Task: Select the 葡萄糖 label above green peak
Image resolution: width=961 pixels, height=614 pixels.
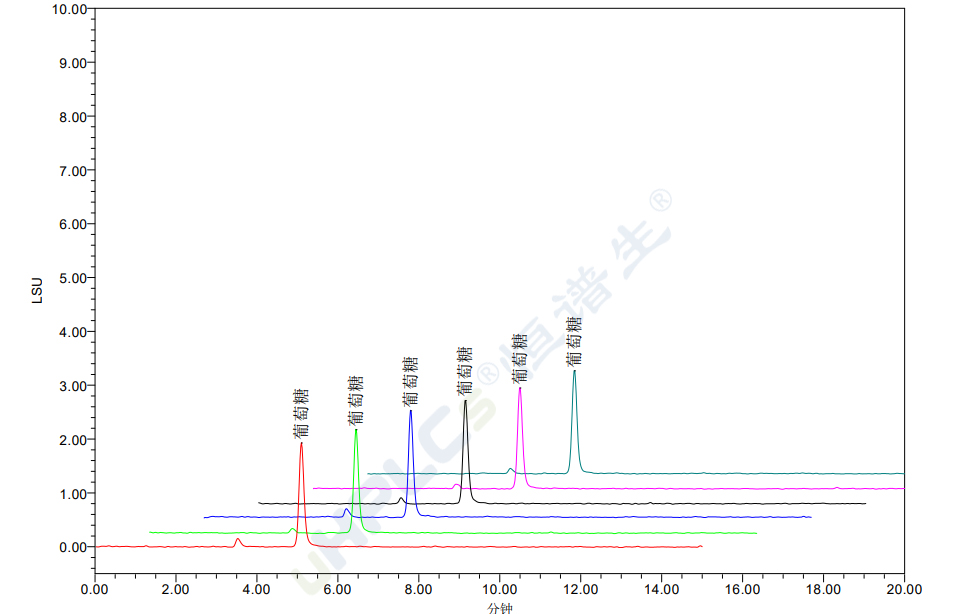Action: [x=356, y=401]
